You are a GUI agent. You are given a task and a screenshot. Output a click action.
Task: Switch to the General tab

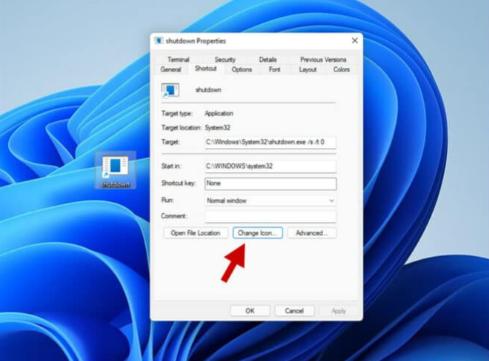pos(171,69)
